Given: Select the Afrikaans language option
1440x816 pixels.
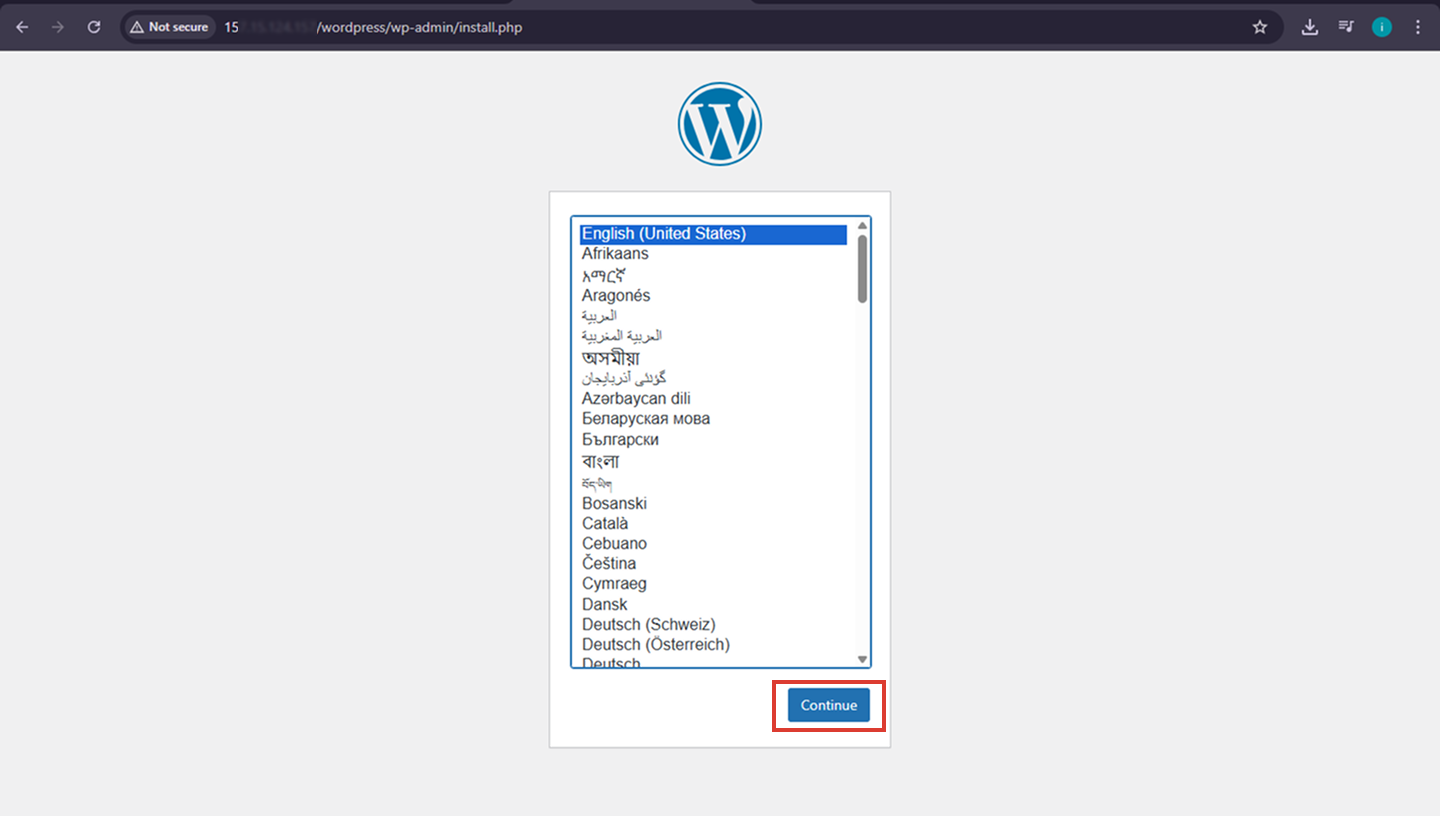Looking at the screenshot, I should tap(615, 253).
